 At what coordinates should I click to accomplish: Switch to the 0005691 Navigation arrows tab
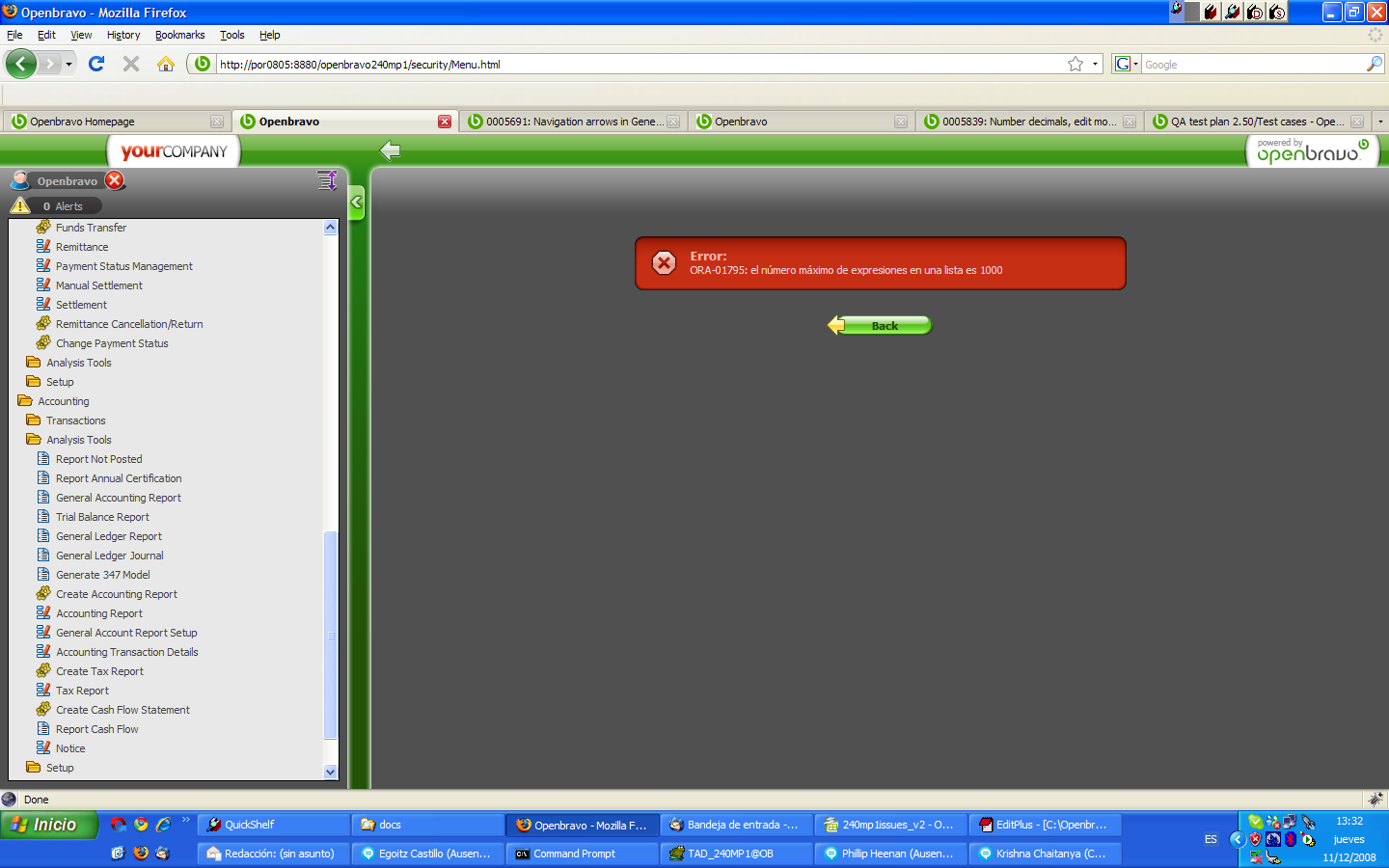coord(574,122)
